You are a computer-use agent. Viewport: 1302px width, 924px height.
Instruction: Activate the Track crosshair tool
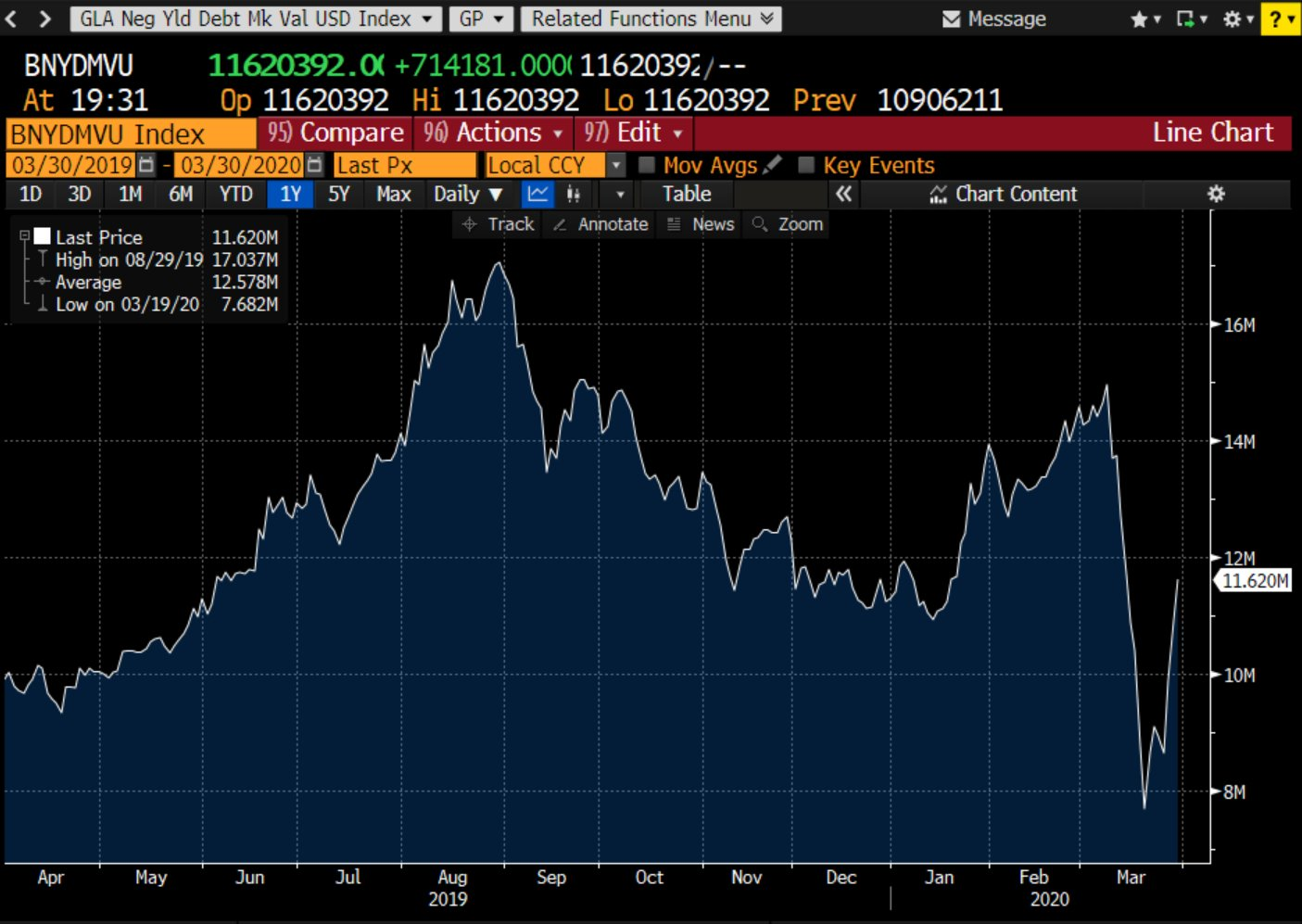click(x=499, y=224)
